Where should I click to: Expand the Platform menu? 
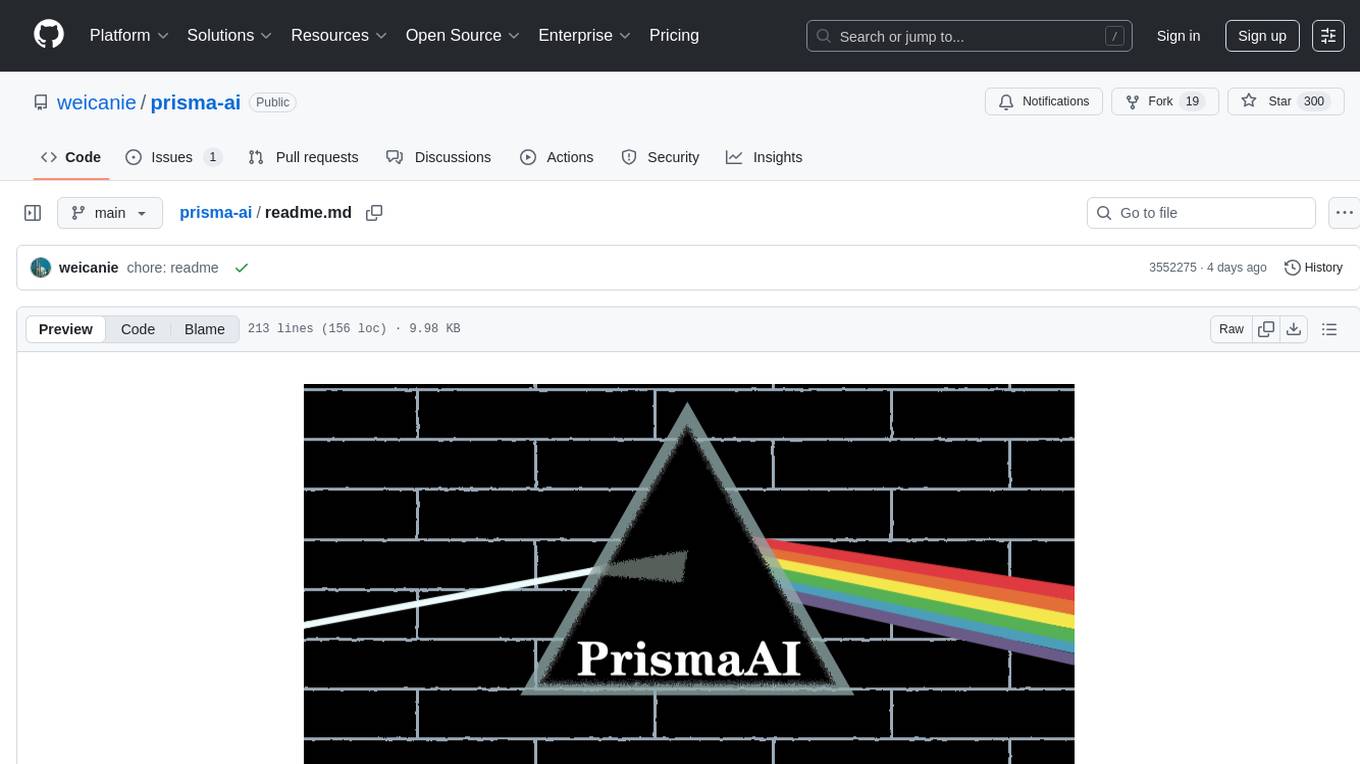click(129, 35)
